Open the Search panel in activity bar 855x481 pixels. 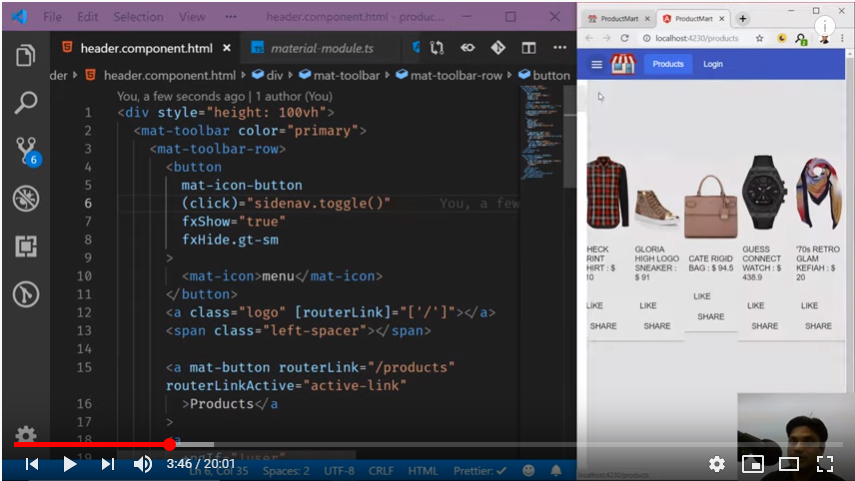[26, 103]
